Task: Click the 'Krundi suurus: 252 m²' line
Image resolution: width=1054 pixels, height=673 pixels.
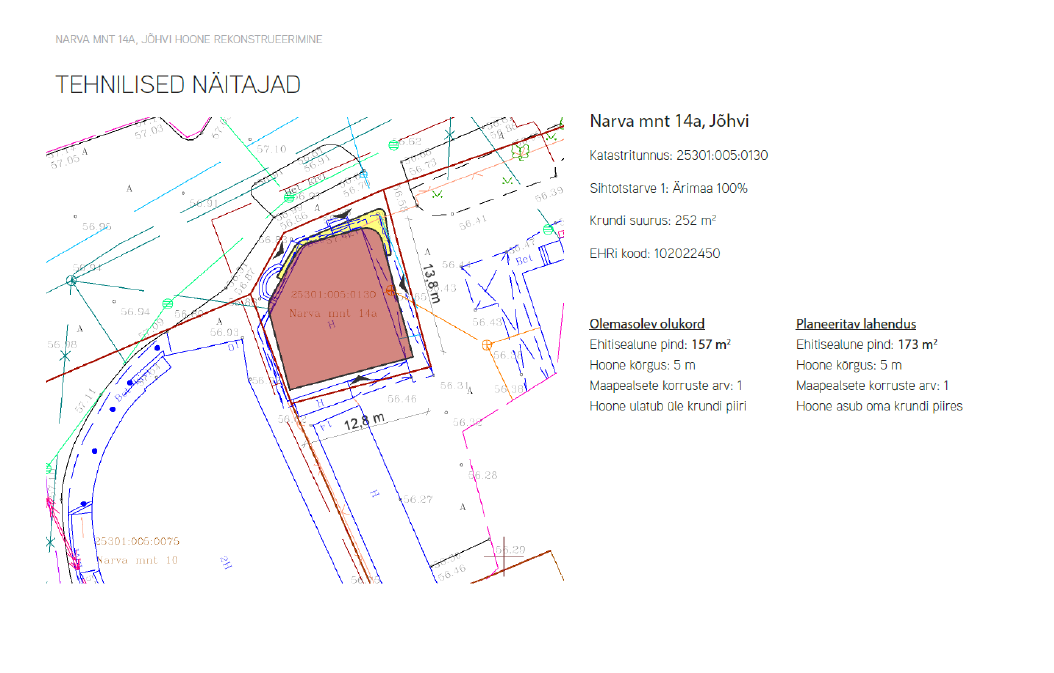Action: (x=653, y=221)
